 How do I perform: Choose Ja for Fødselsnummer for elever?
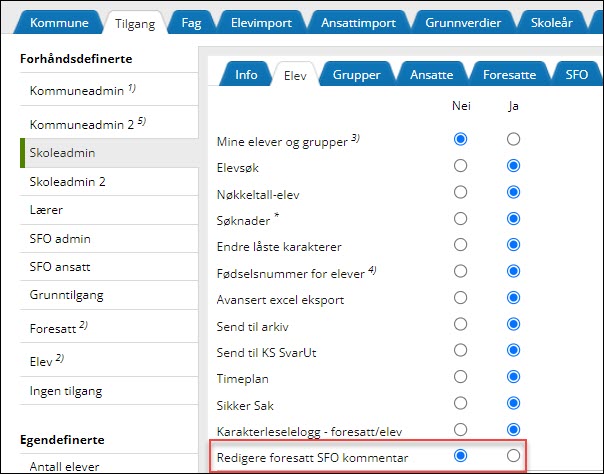(x=513, y=271)
